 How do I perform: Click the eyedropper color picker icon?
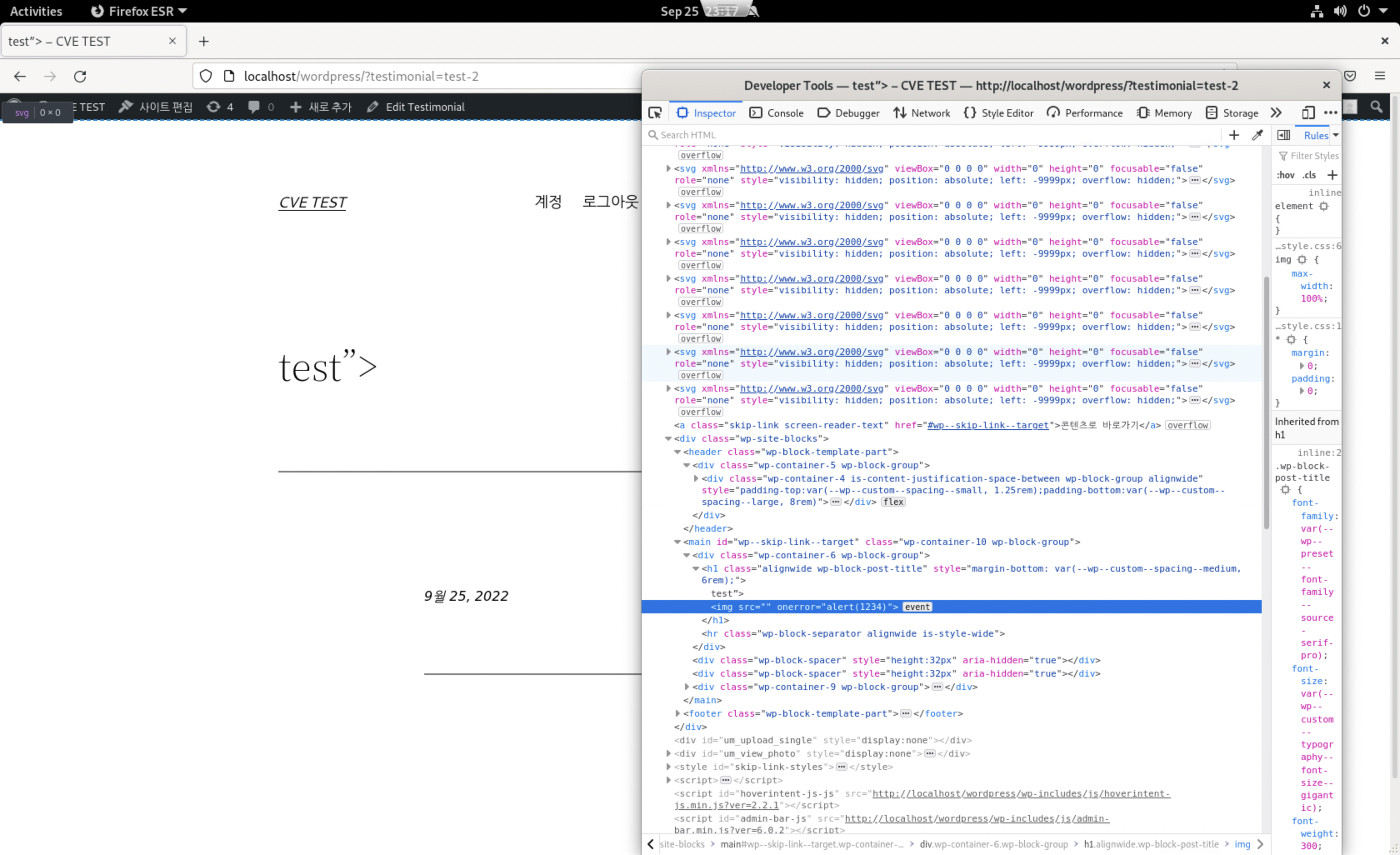[1257, 135]
